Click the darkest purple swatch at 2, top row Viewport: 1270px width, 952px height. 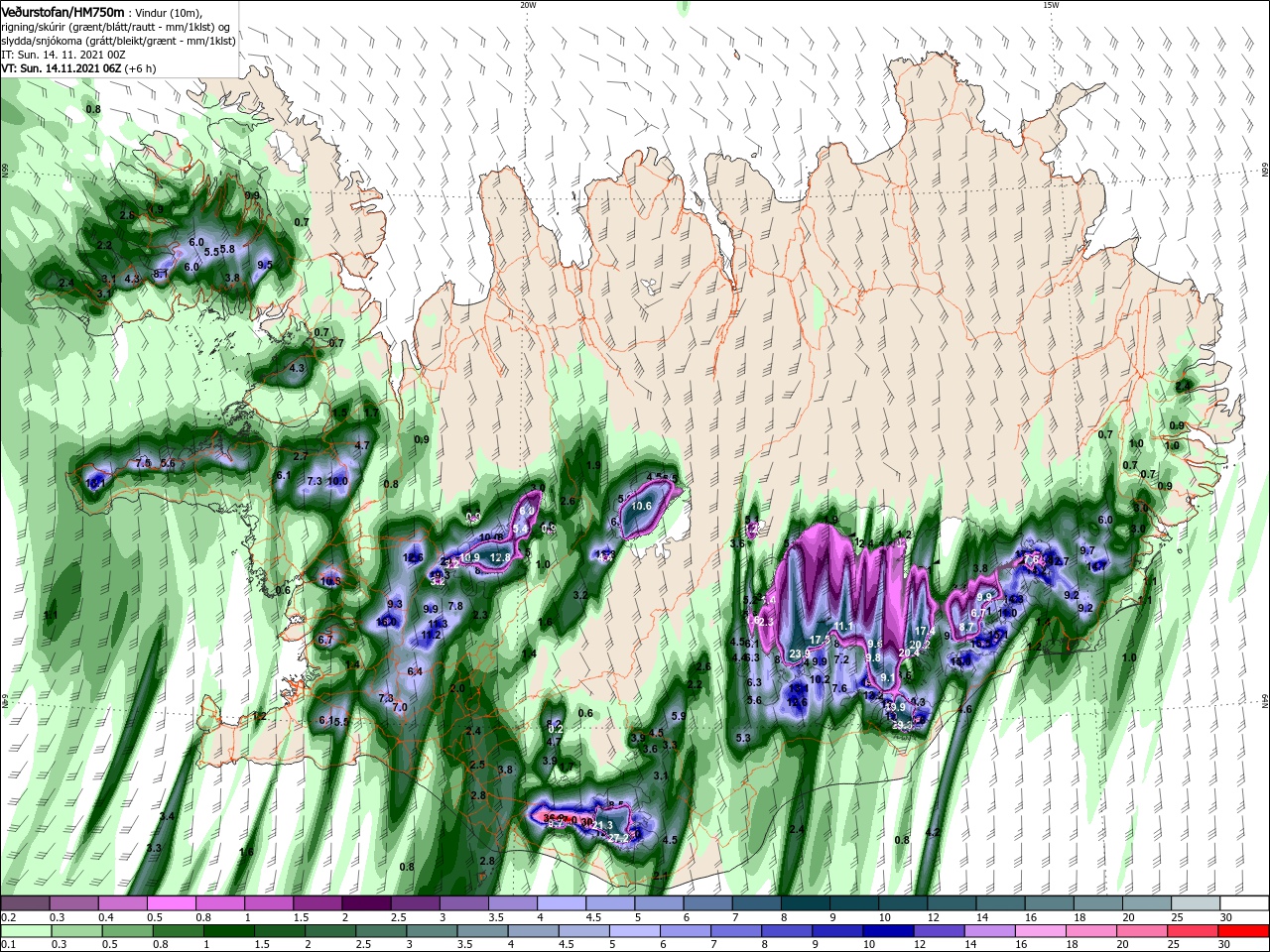365,903
